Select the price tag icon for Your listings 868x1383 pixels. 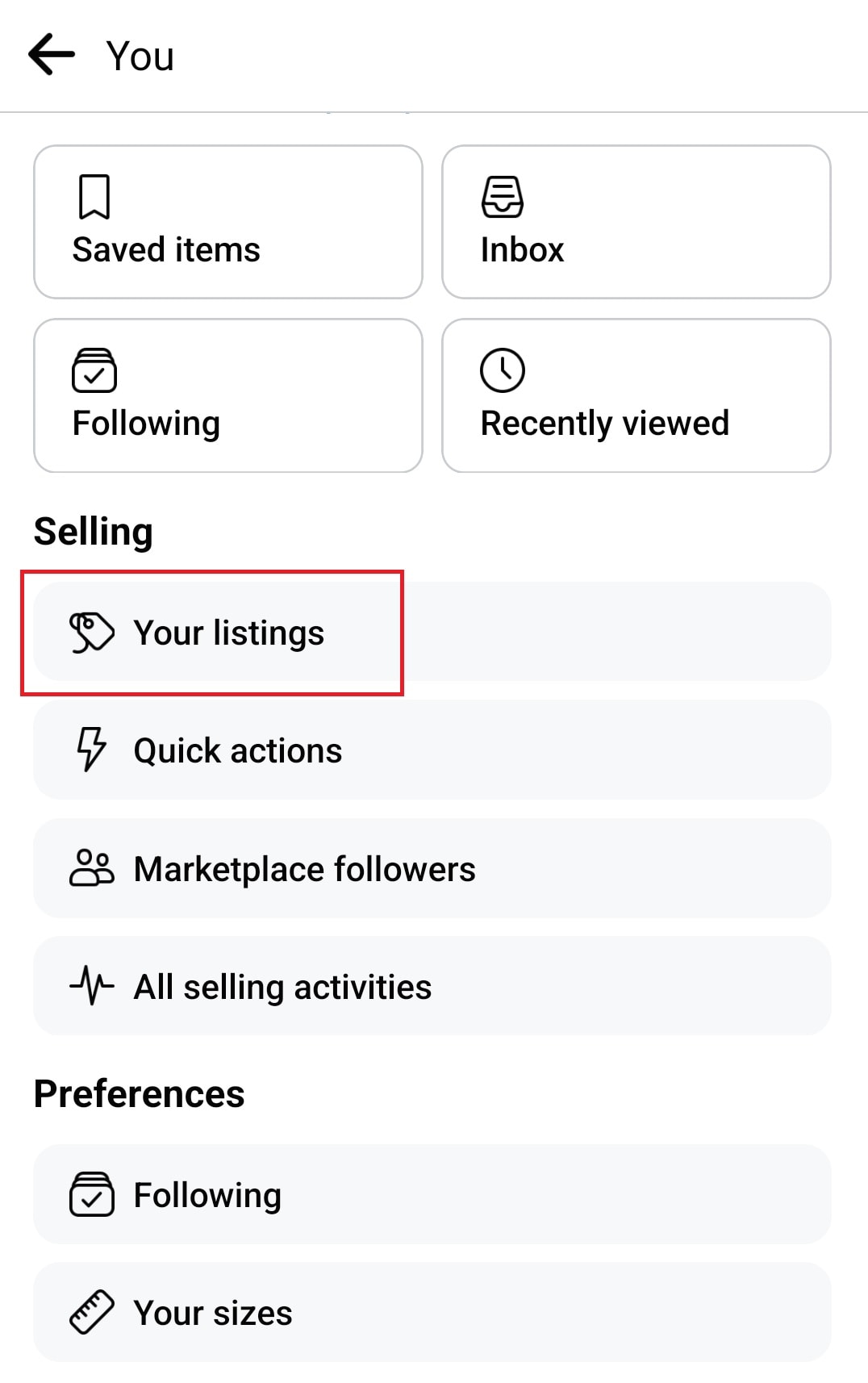point(91,632)
